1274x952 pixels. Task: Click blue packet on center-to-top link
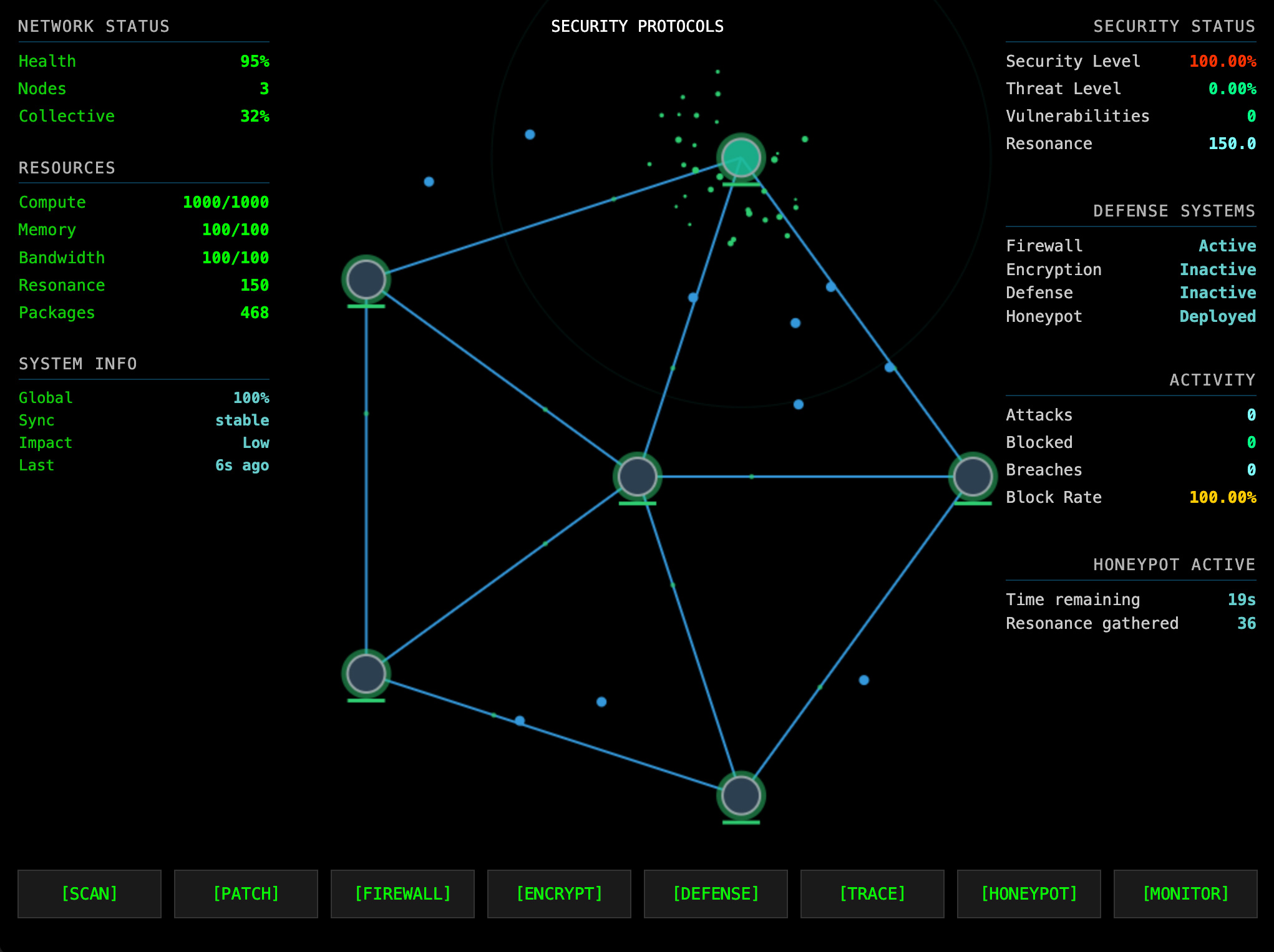coord(693,298)
